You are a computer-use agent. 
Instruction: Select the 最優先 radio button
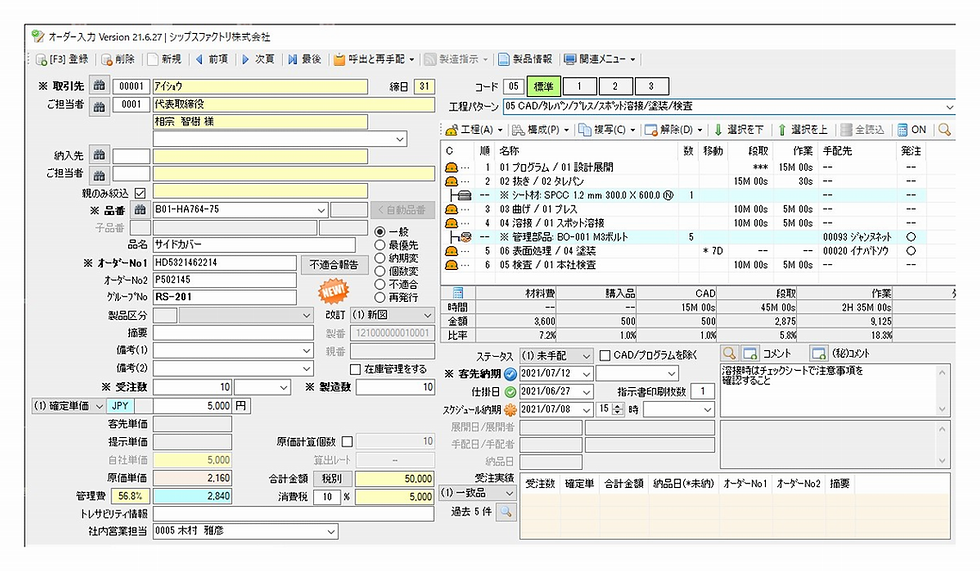click(379, 245)
